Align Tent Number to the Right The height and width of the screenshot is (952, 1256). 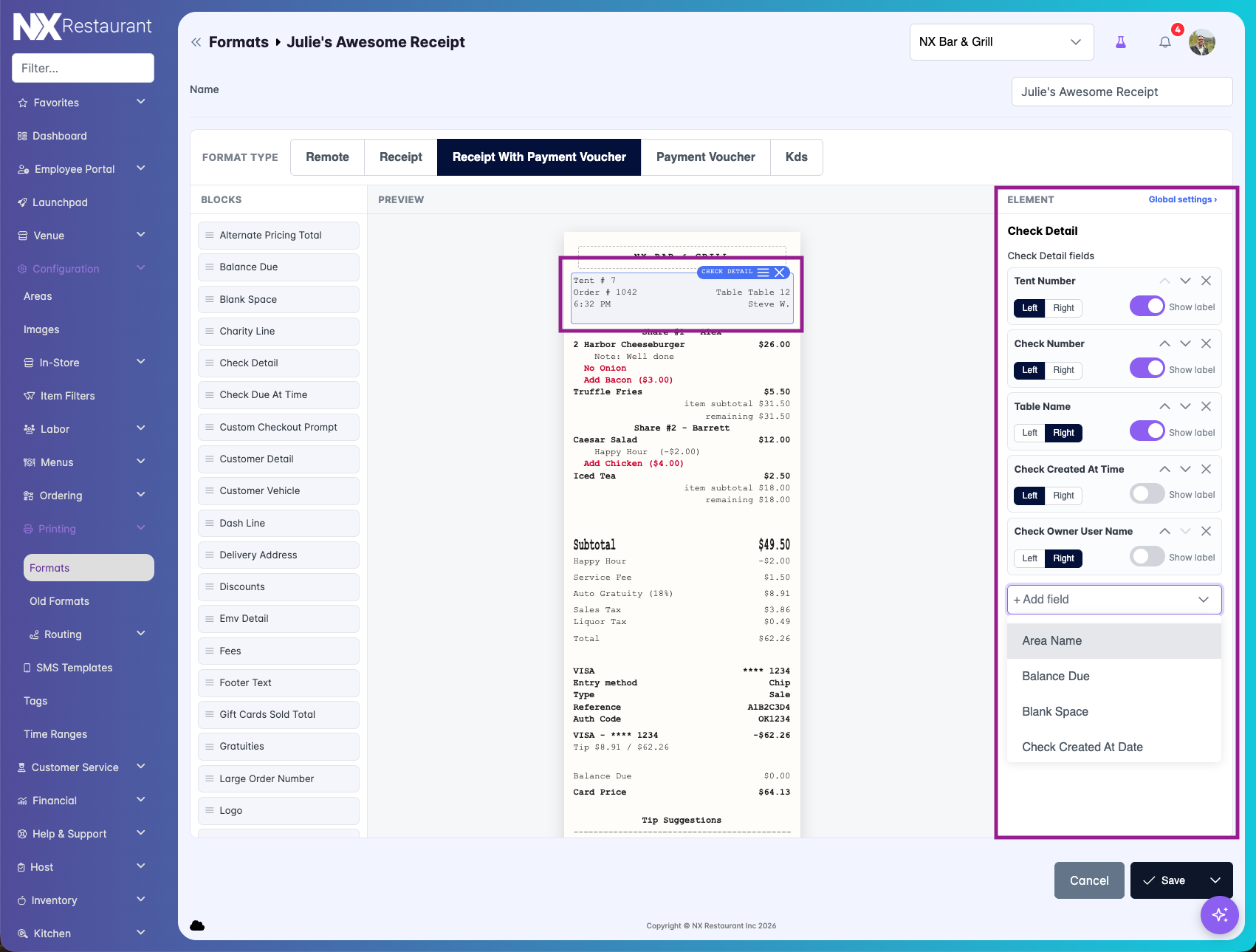click(1063, 308)
